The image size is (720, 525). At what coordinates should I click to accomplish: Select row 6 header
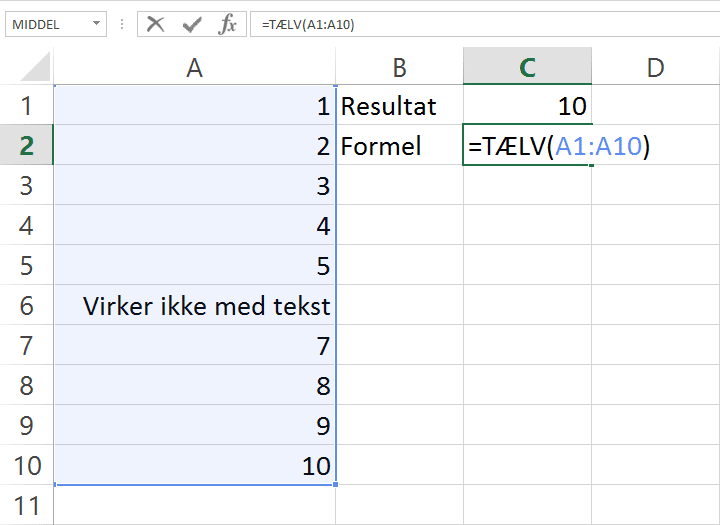26,305
